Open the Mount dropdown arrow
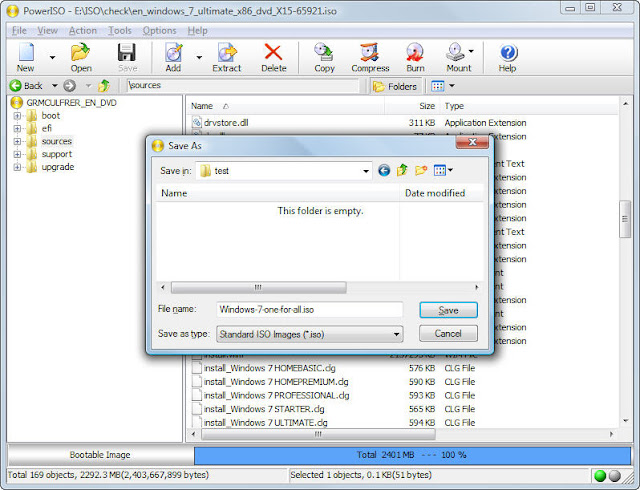Viewport: 640px width, 490px height. click(x=471, y=51)
